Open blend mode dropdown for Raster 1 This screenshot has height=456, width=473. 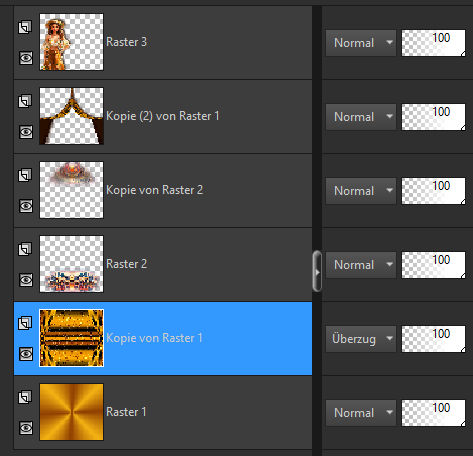pyautogui.click(x=361, y=413)
